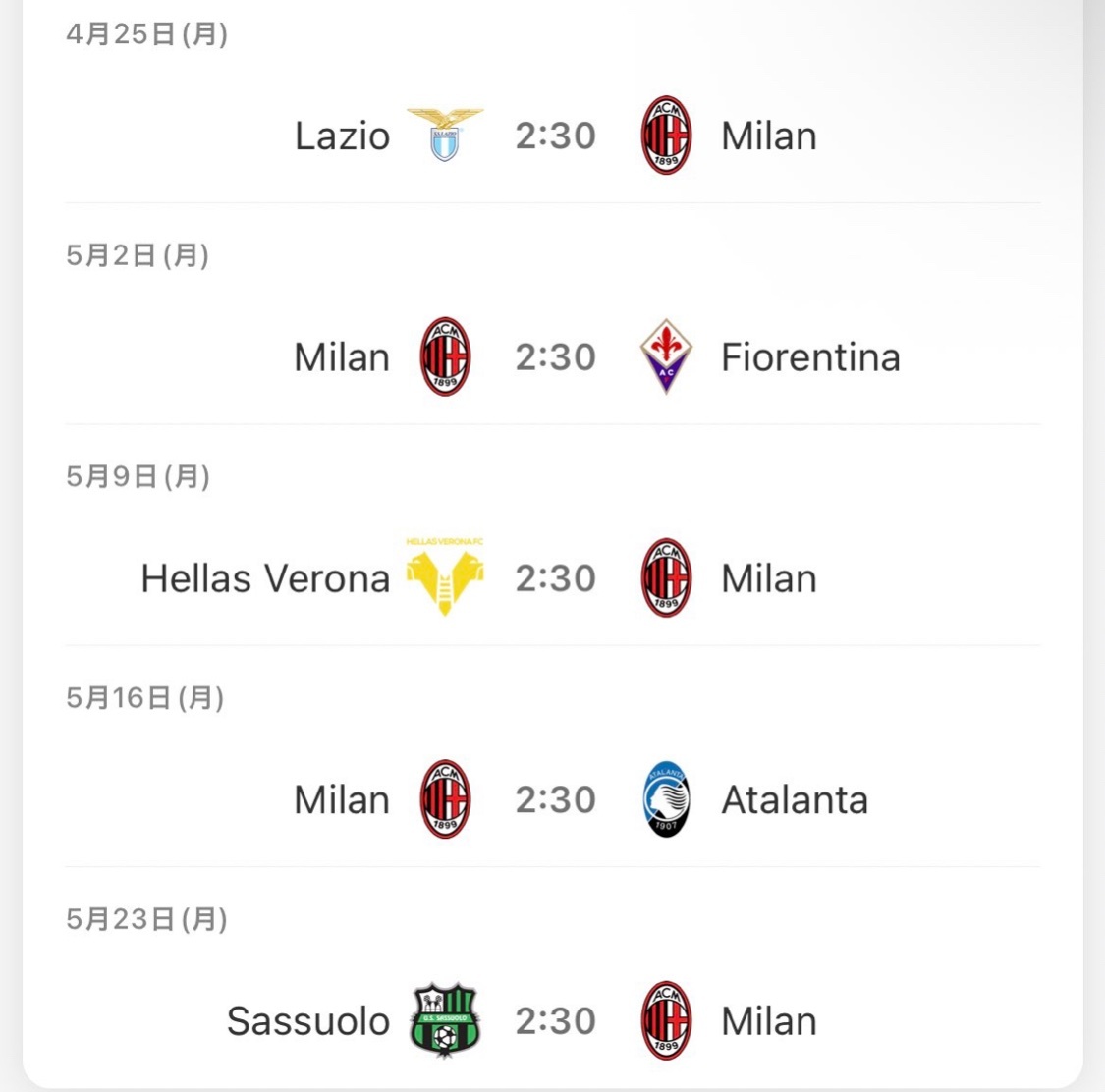
Task: Click the Lazio eagle crest
Action: pyautogui.click(x=445, y=135)
